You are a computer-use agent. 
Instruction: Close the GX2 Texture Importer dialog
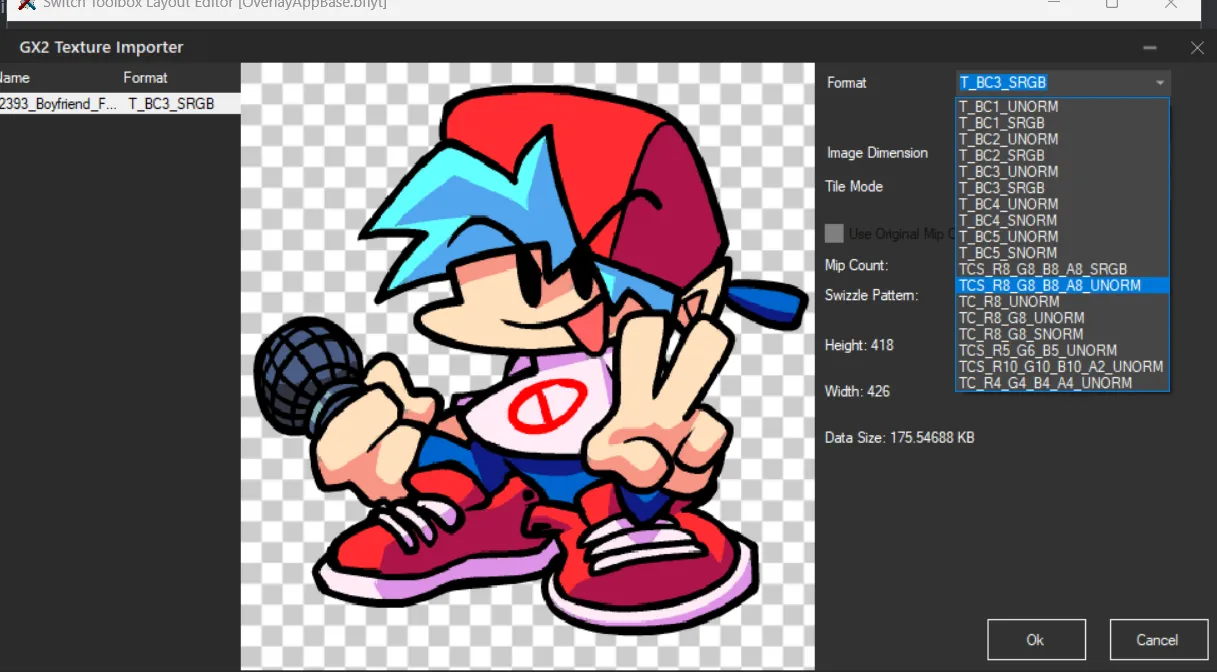coord(1197,48)
